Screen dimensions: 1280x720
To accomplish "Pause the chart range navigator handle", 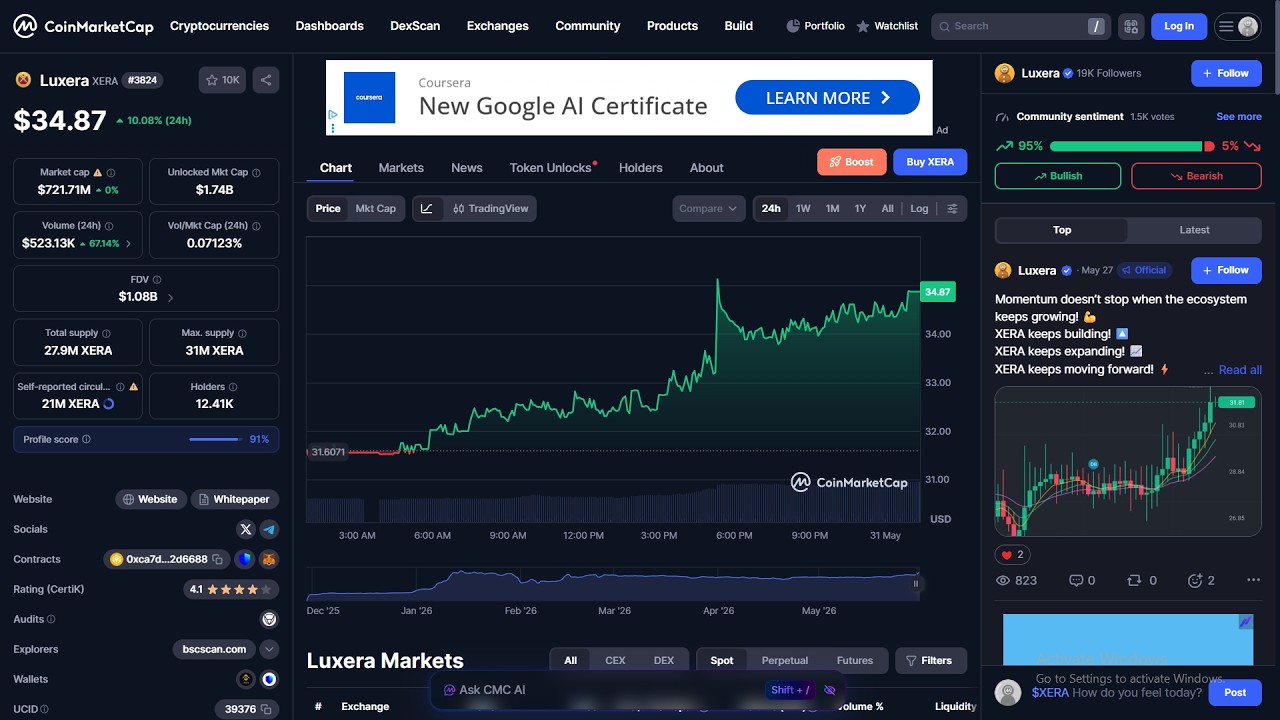I will [x=916, y=584].
